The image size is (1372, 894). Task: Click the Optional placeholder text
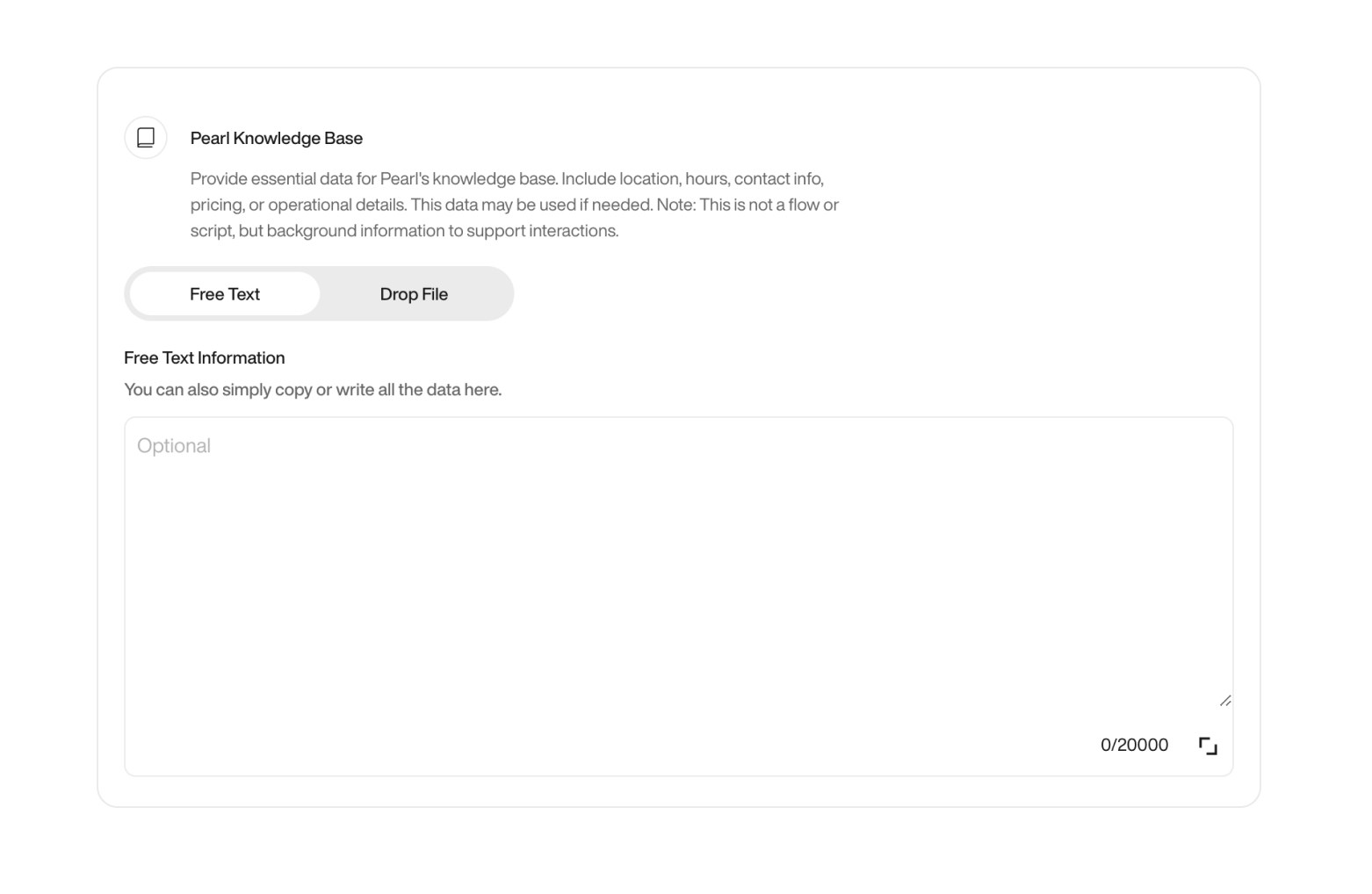tap(173, 445)
